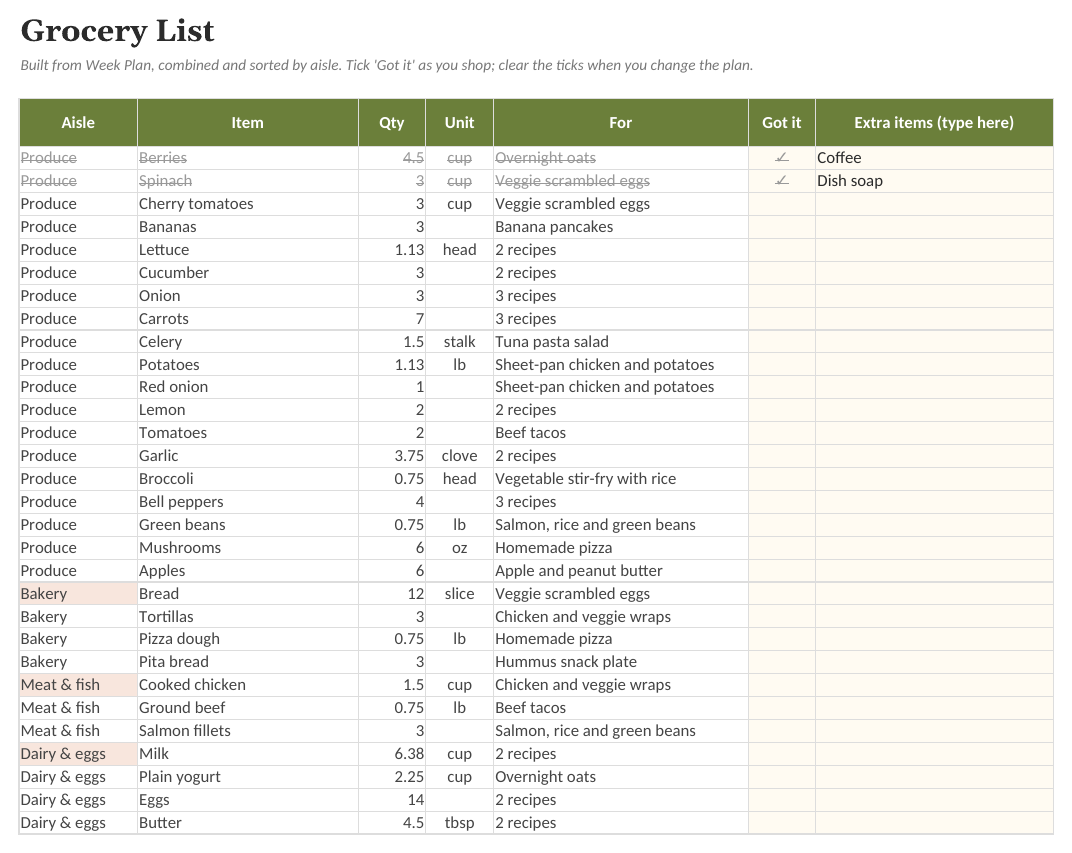Select highlighted Meat & fish cell beside Cooked chicken
Viewport: 1072px width, 853px height.
tap(78, 685)
